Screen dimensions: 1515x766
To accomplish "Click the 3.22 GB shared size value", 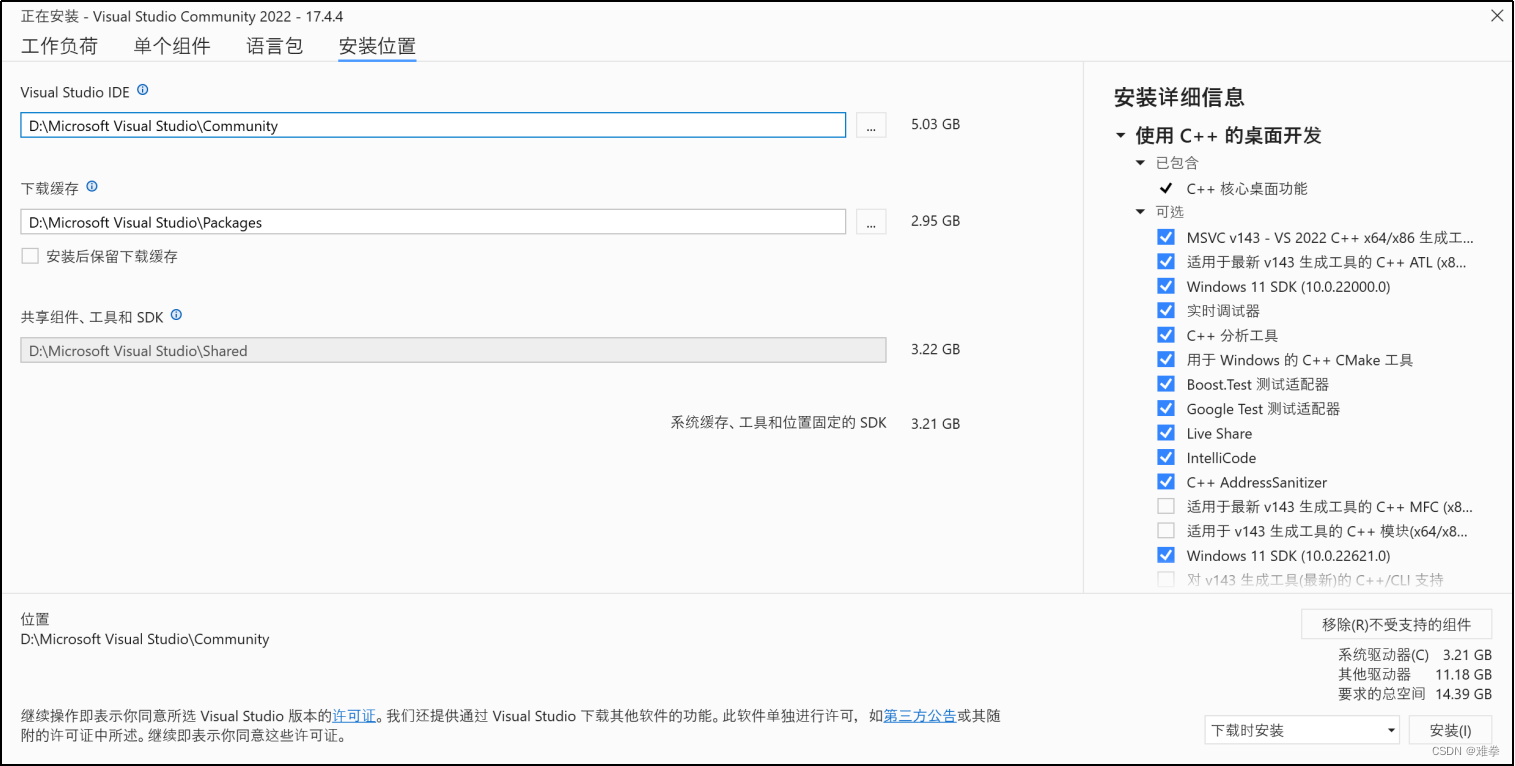I will pyautogui.click(x=936, y=349).
